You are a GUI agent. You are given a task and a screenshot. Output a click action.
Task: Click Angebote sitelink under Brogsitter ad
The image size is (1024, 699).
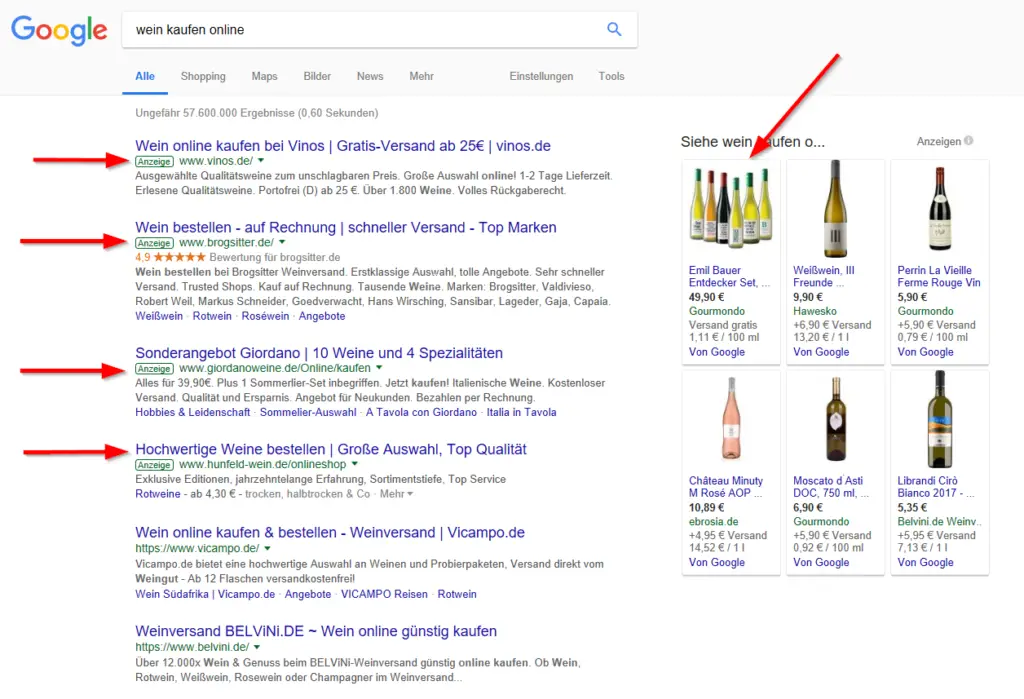click(x=322, y=316)
